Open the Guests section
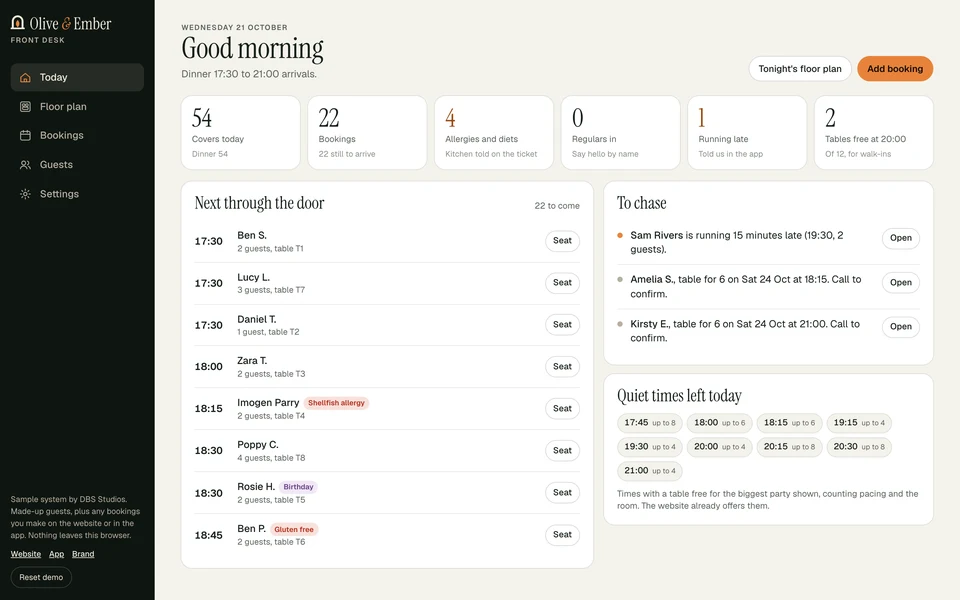 (77, 165)
